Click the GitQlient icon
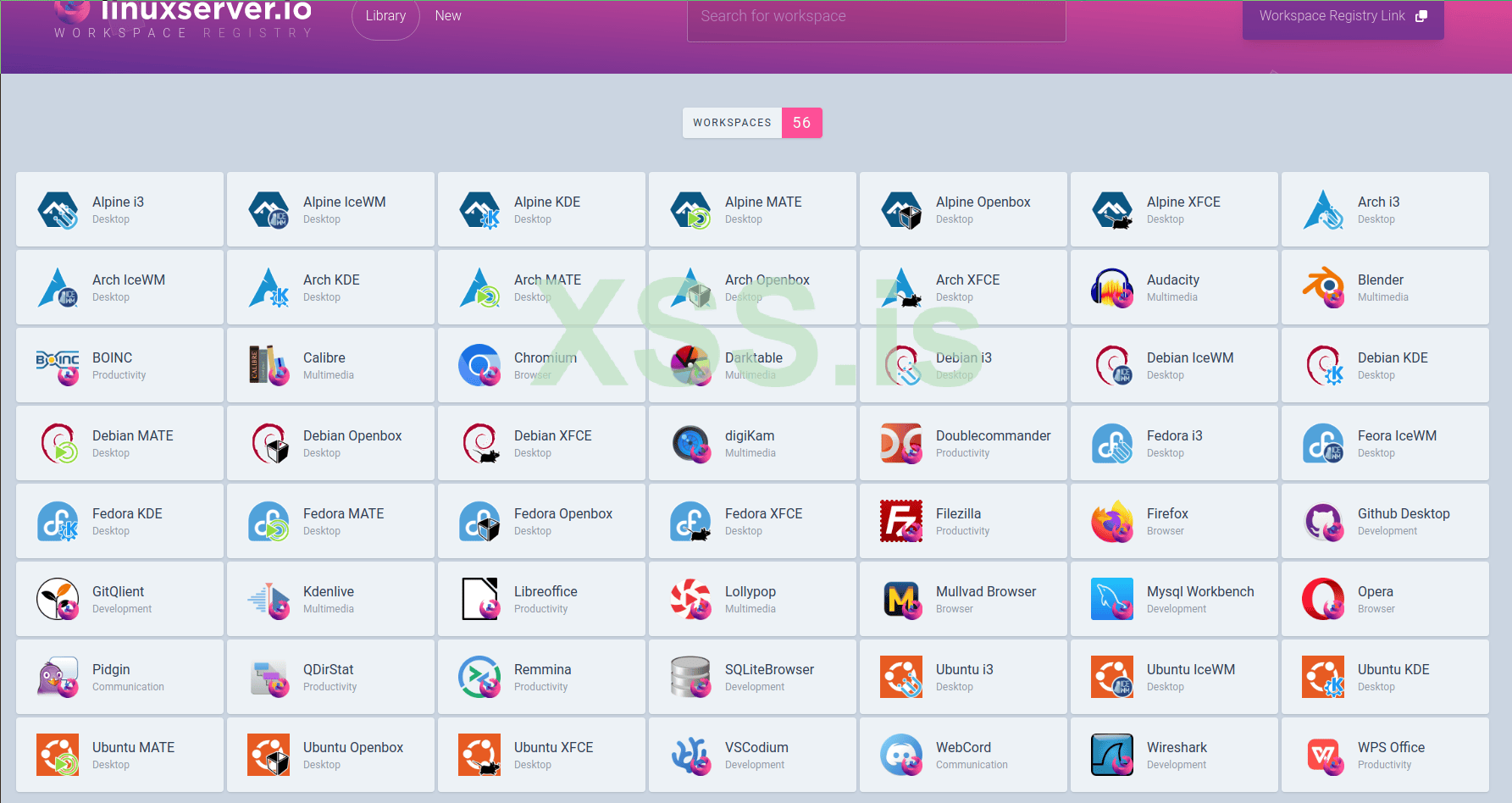The width and height of the screenshot is (1512, 803). (x=58, y=600)
